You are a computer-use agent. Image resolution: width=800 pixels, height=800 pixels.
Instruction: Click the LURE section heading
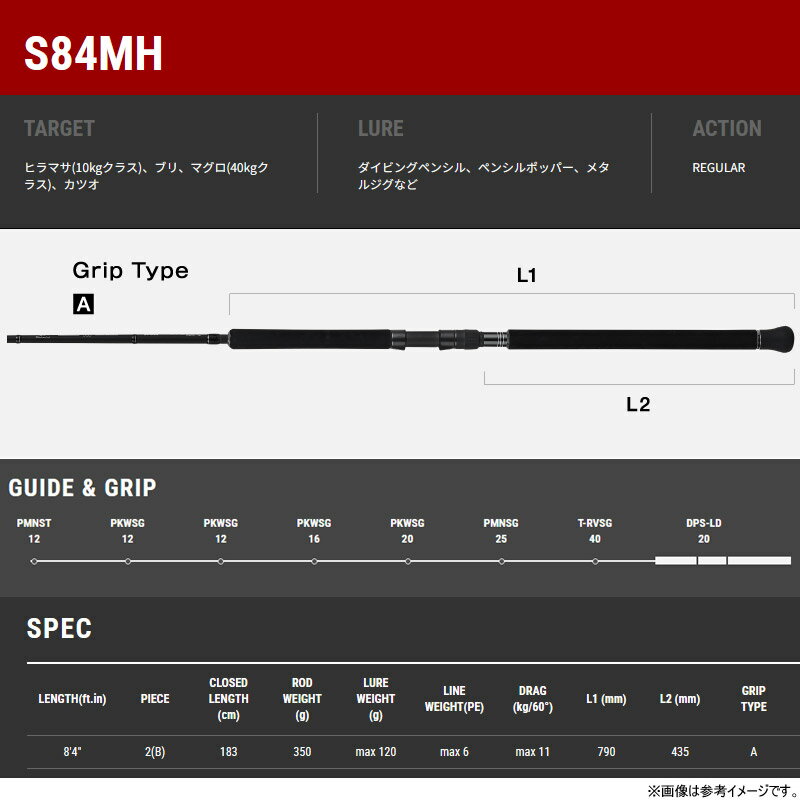pyautogui.click(x=381, y=128)
